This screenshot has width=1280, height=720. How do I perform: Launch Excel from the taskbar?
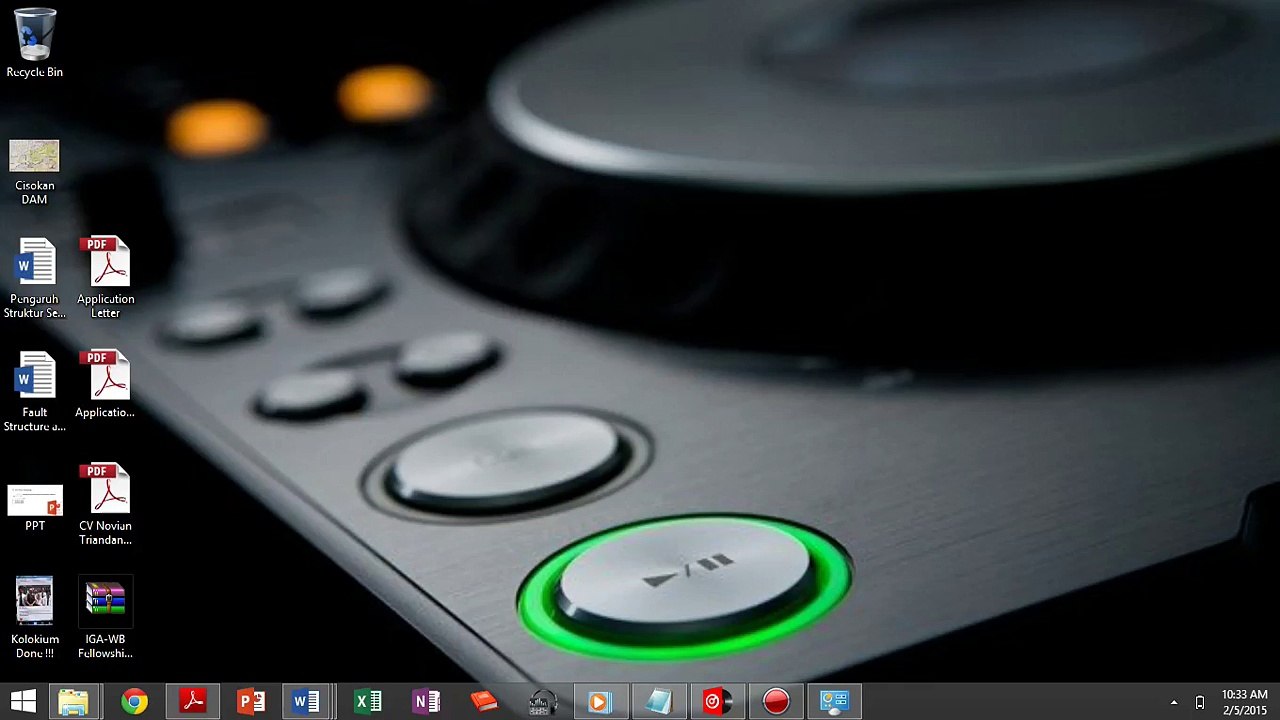pyautogui.click(x=368, y=701)
